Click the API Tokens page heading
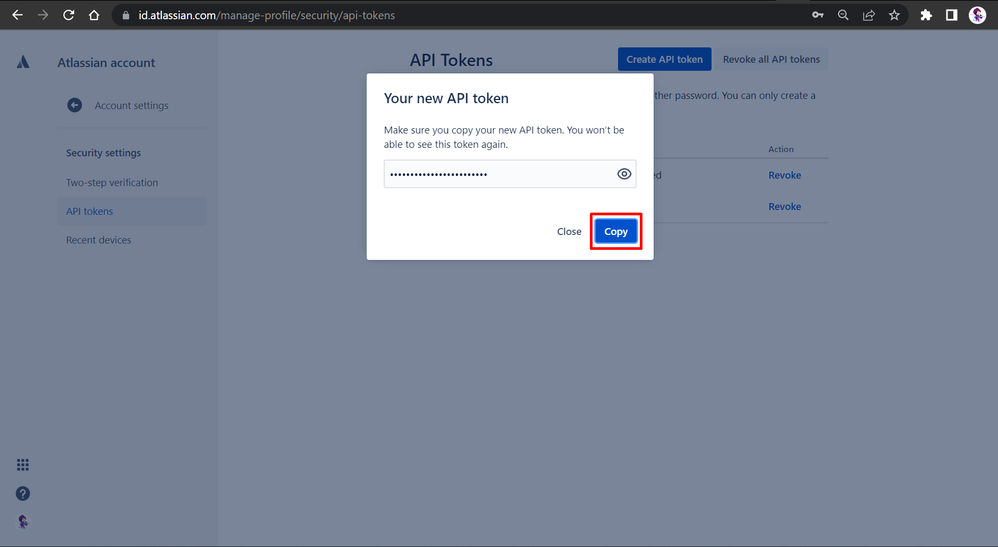Viewport: 998px width, 547px height. (451, 60)
